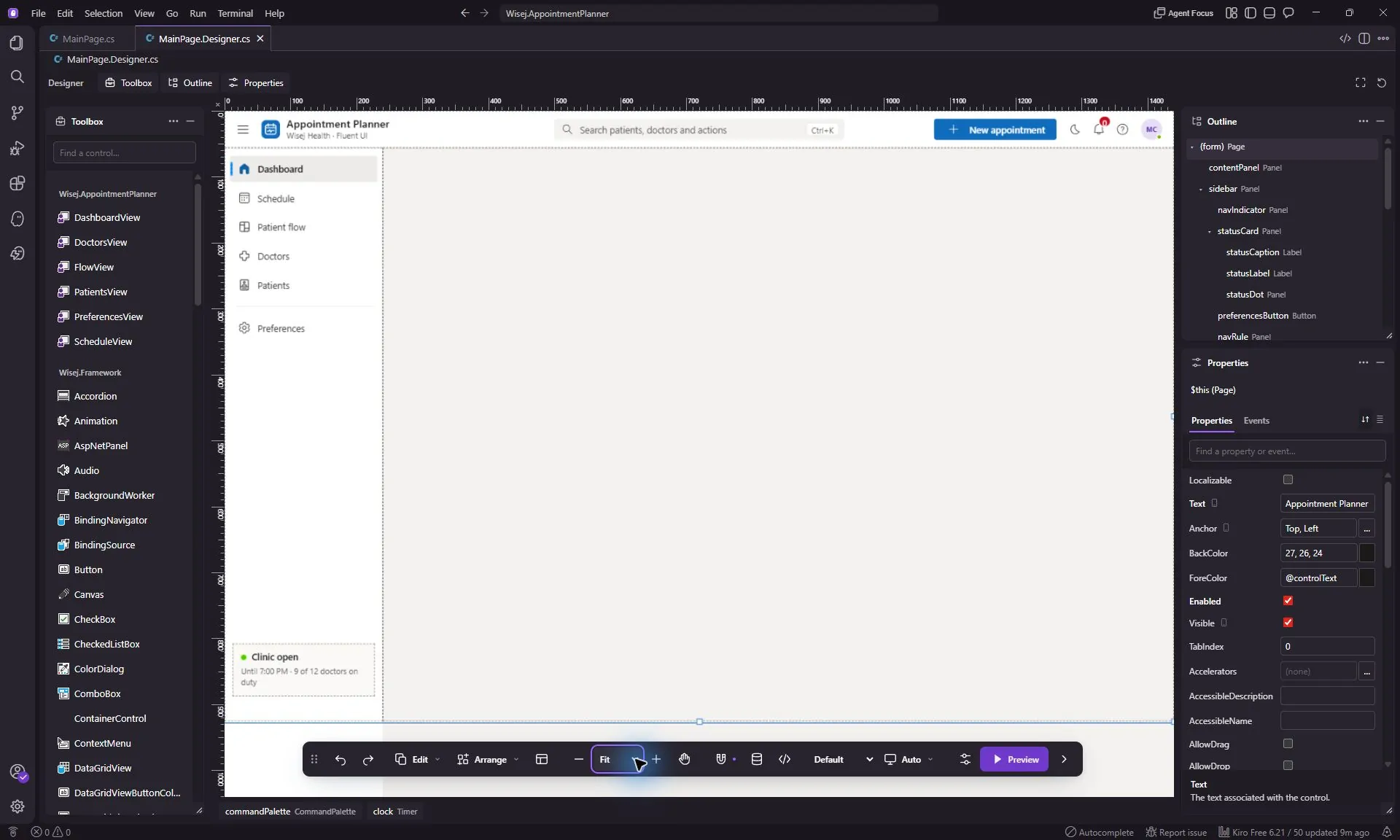Toggle the magnet snapping tool
Screen dimensions: 1400x840
(x=720, y=759)
